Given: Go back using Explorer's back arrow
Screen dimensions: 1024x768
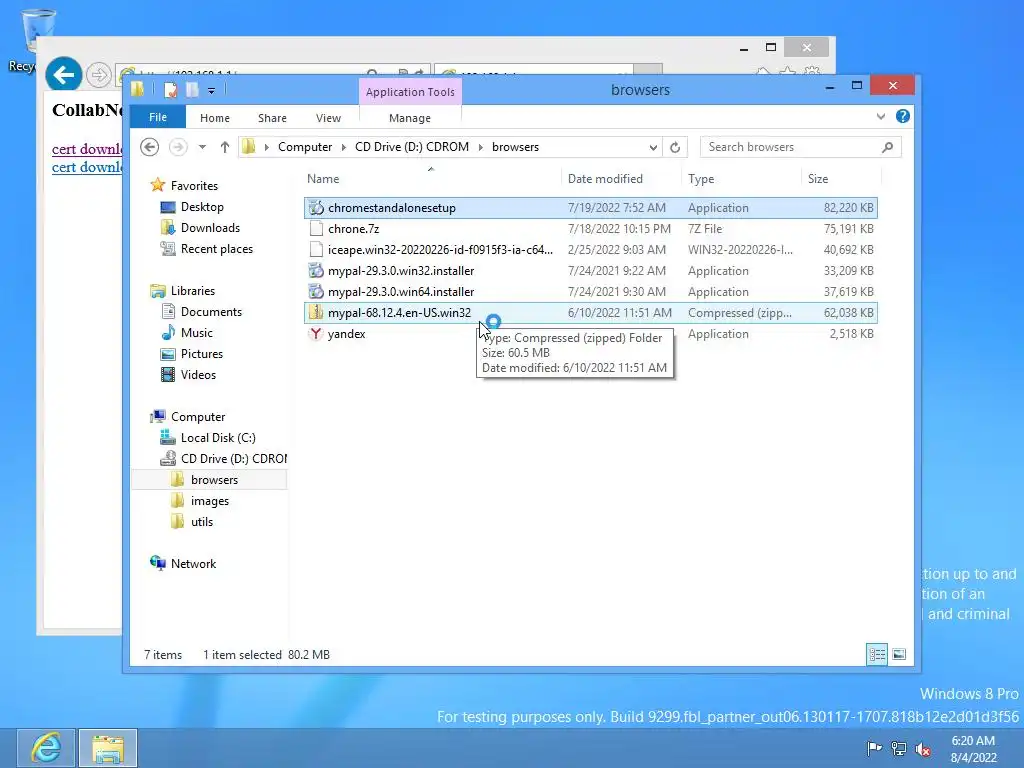Looking at the screenshot, I should 150,147.
